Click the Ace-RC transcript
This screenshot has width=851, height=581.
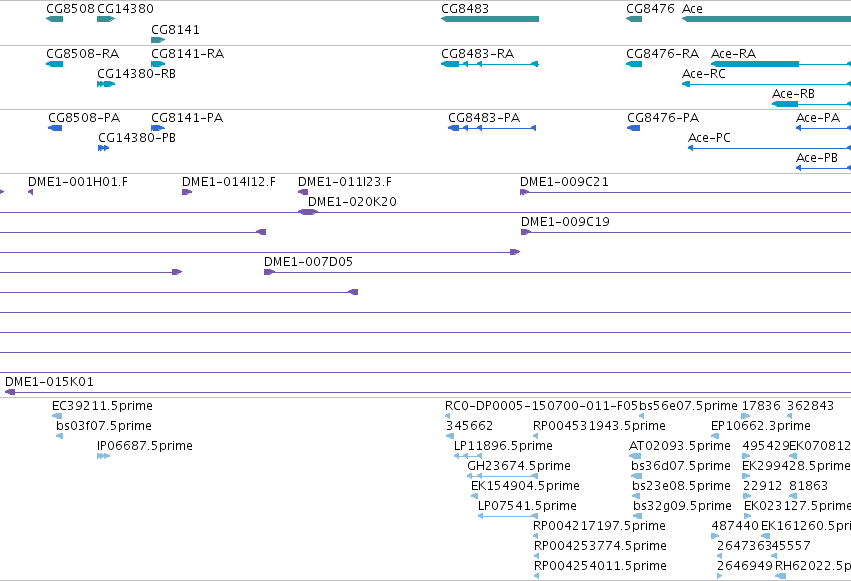(x=766, y=84)
